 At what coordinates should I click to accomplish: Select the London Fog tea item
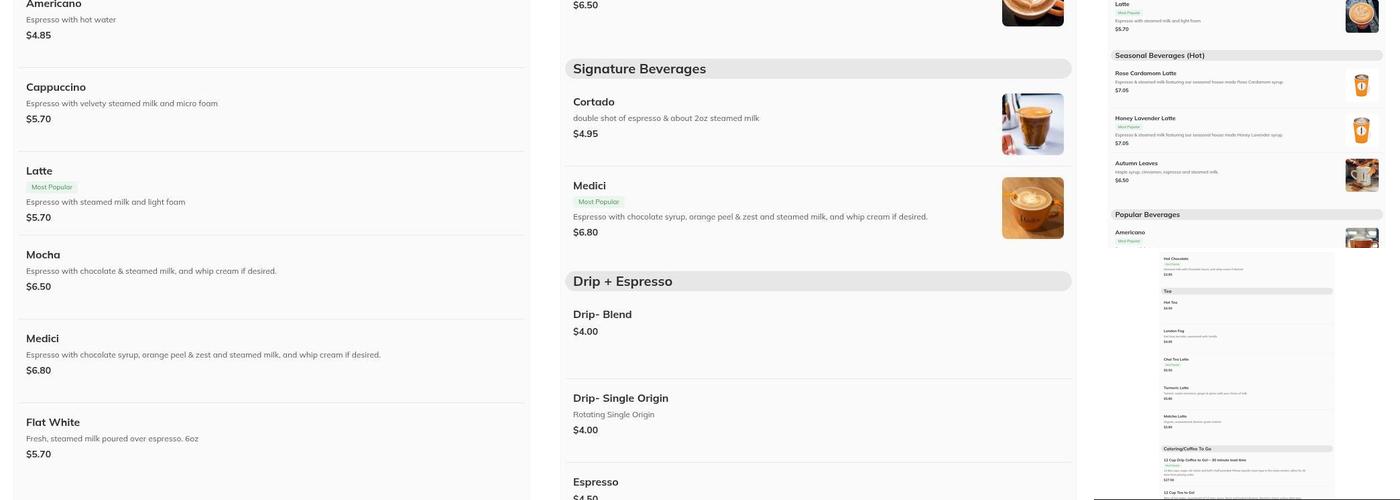[1174, 331]
